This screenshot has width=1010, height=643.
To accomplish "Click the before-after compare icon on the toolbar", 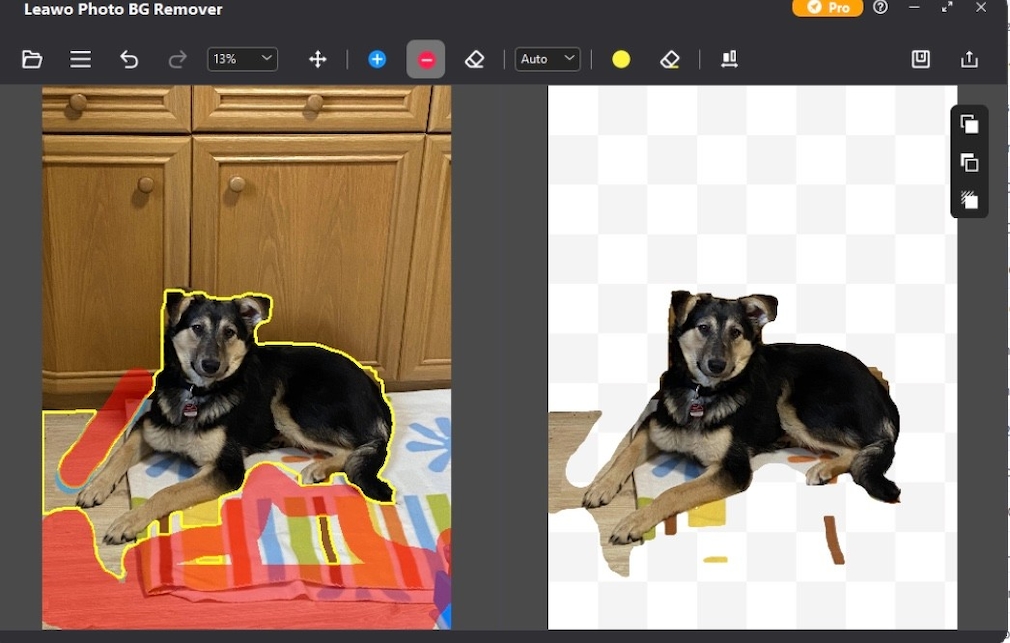I will pos(729,59).
